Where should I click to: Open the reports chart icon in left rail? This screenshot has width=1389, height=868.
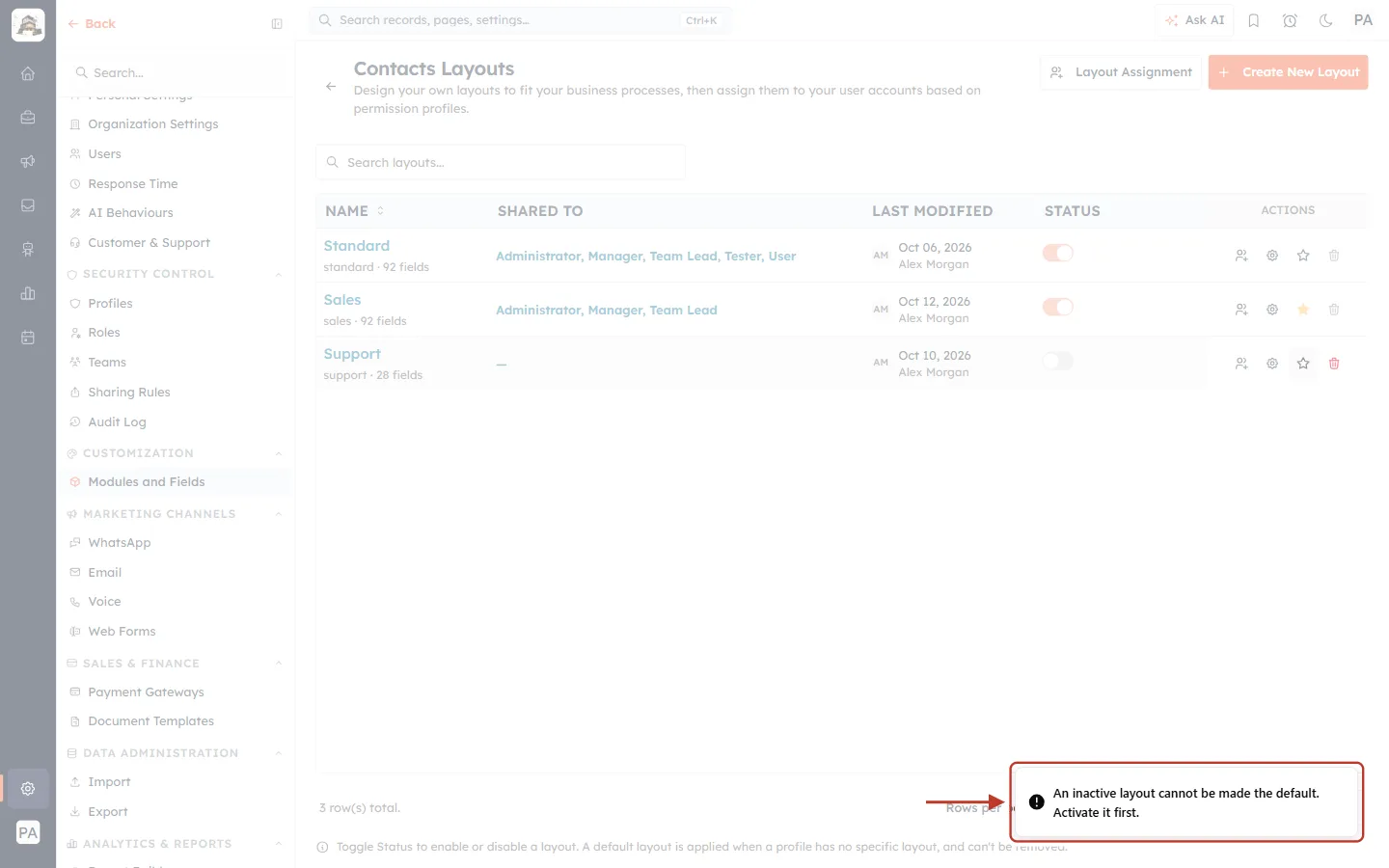(28, 293)
